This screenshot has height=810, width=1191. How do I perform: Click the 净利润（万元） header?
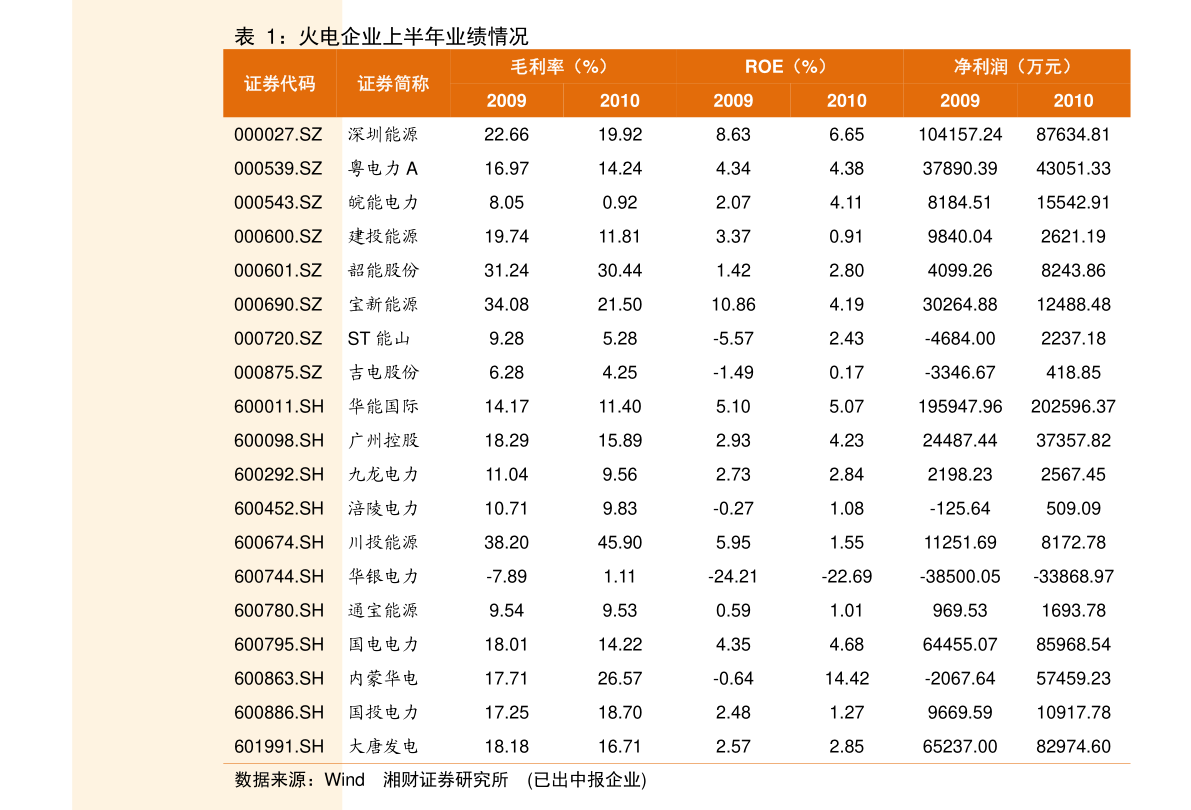click(1014, 67)
